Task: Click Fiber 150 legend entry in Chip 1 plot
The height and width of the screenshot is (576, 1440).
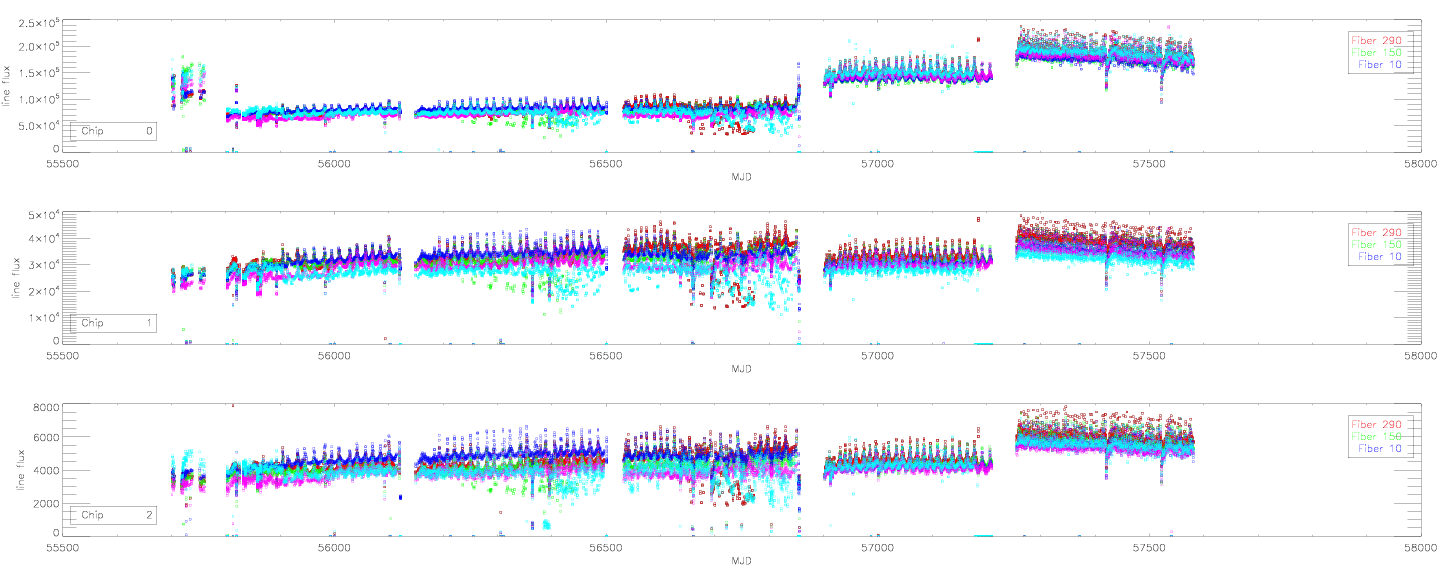Action: click(x=1382, y=245)
